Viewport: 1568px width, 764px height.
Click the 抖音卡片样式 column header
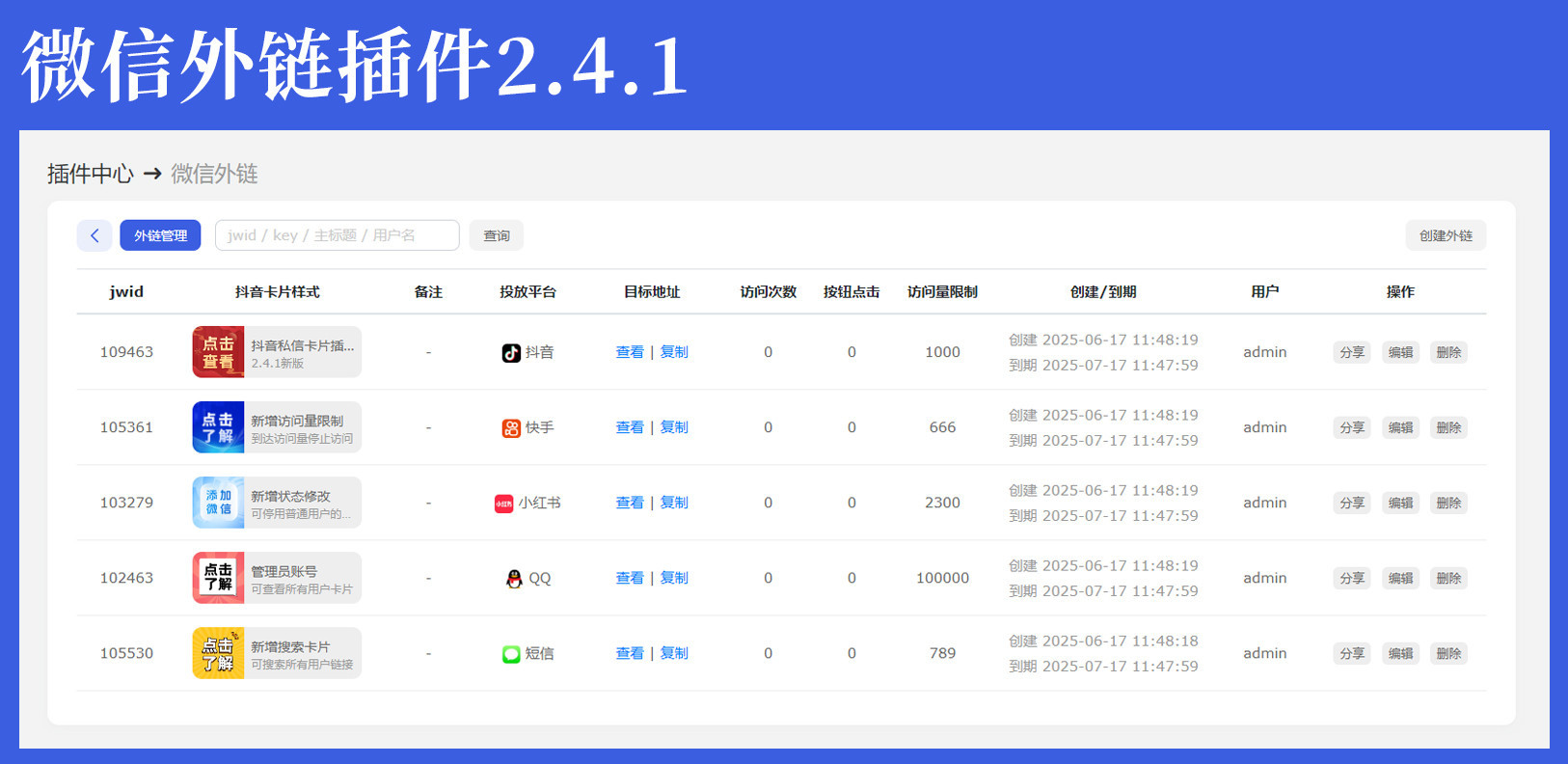pyautogui.click(x=278, y=291)
